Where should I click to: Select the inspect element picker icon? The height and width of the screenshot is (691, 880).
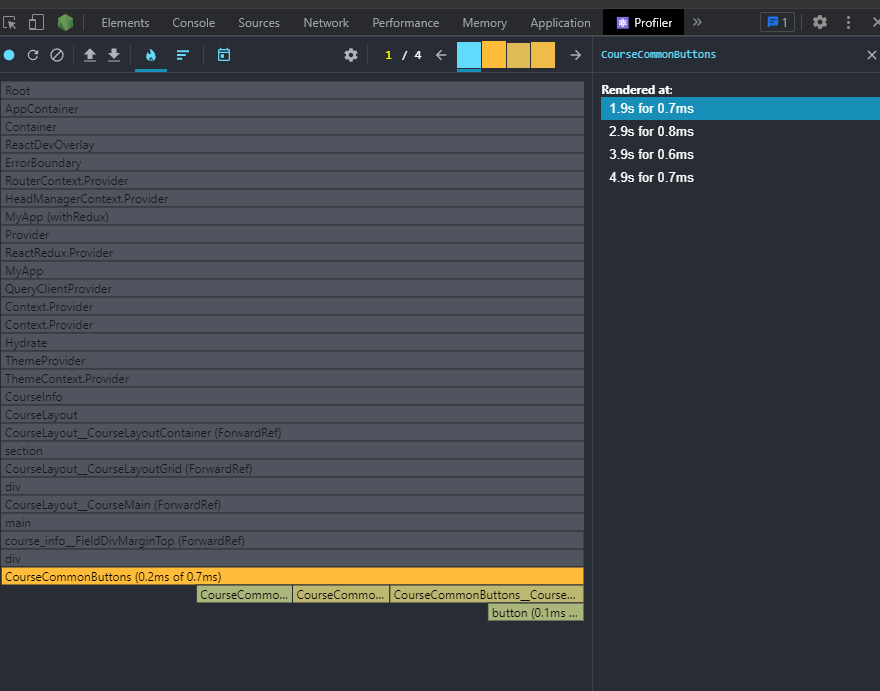pyautogui.click(x=10, y=22)
